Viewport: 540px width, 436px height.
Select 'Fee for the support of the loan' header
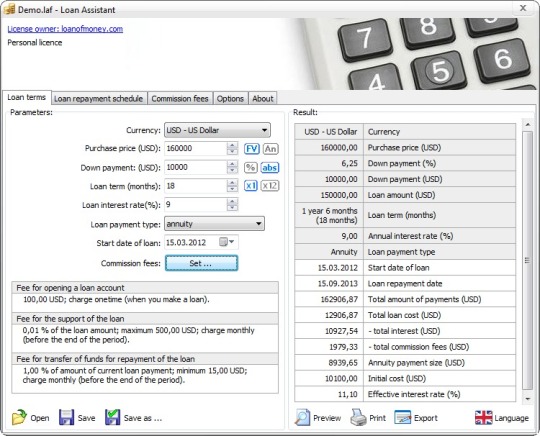(145, 319)
